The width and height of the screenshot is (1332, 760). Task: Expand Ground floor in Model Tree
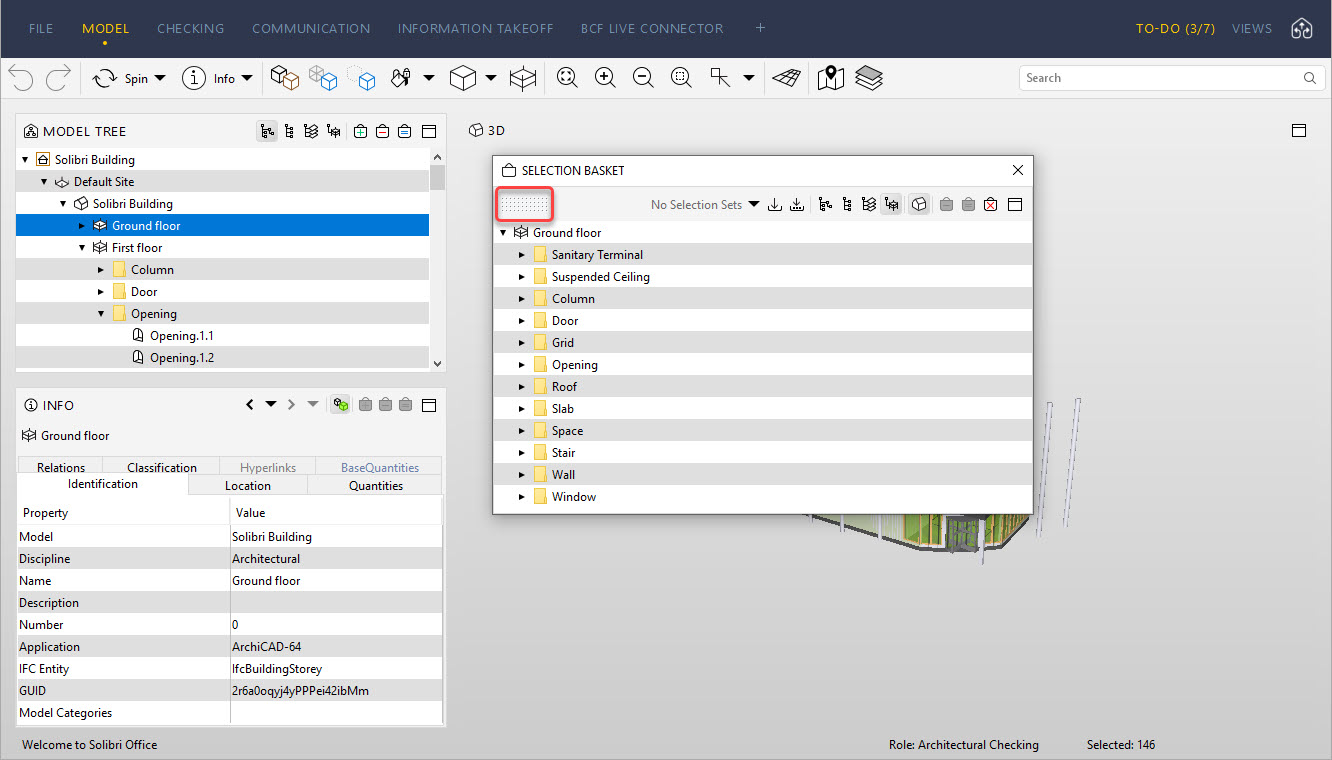(82, 226)
